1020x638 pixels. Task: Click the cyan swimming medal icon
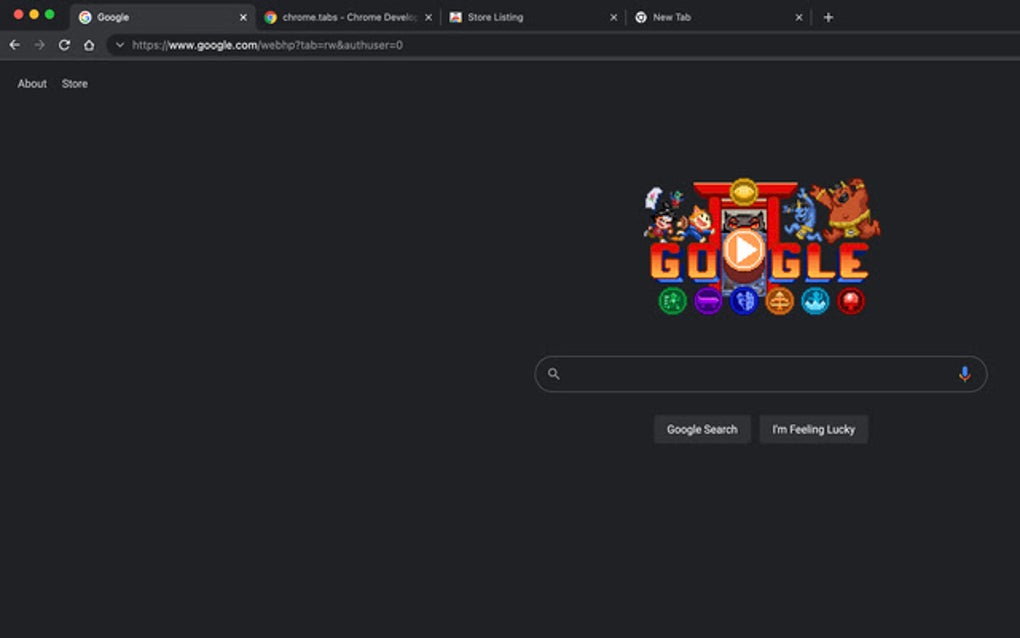point(814,301)
